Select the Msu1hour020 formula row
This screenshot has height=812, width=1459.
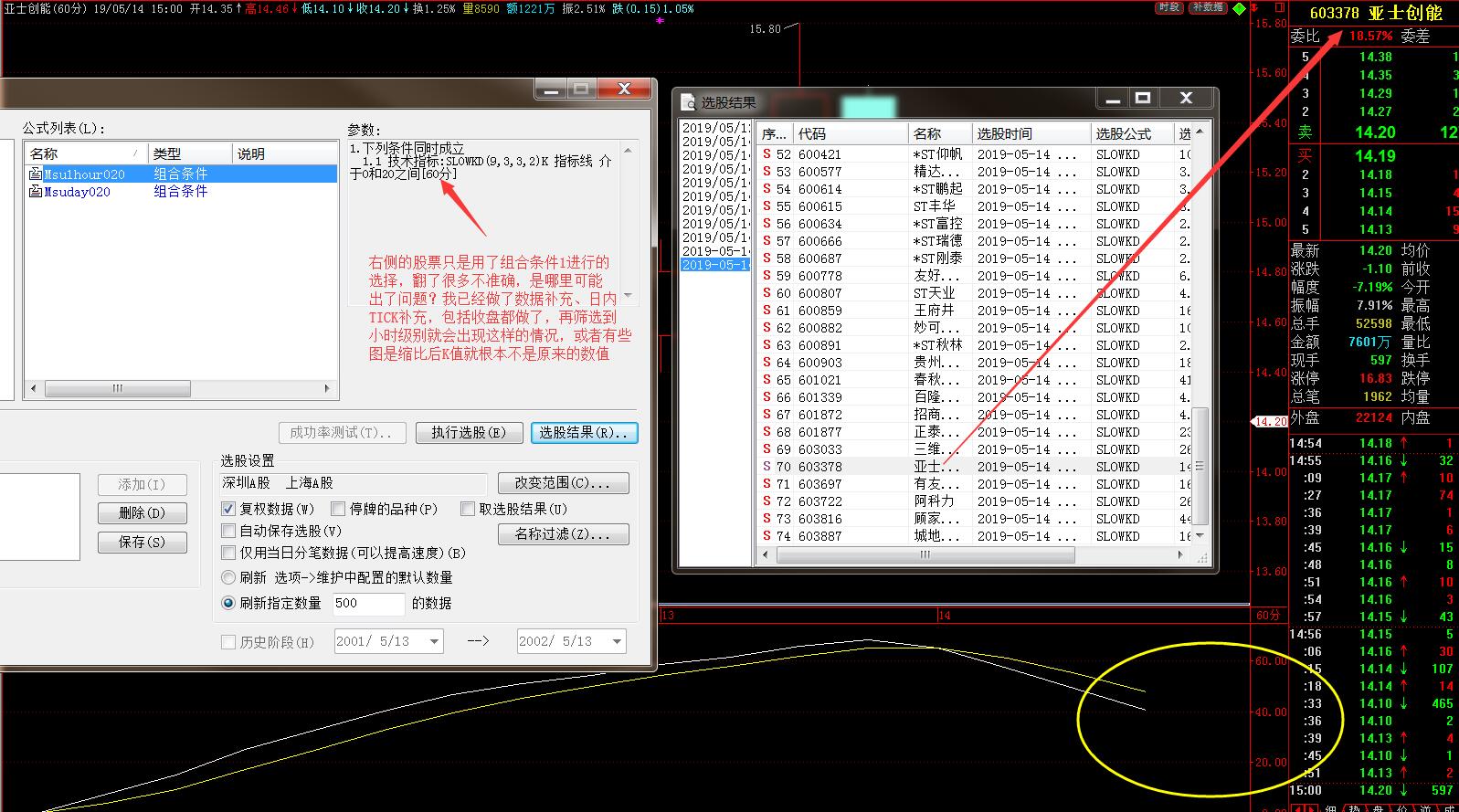point(181,174)
